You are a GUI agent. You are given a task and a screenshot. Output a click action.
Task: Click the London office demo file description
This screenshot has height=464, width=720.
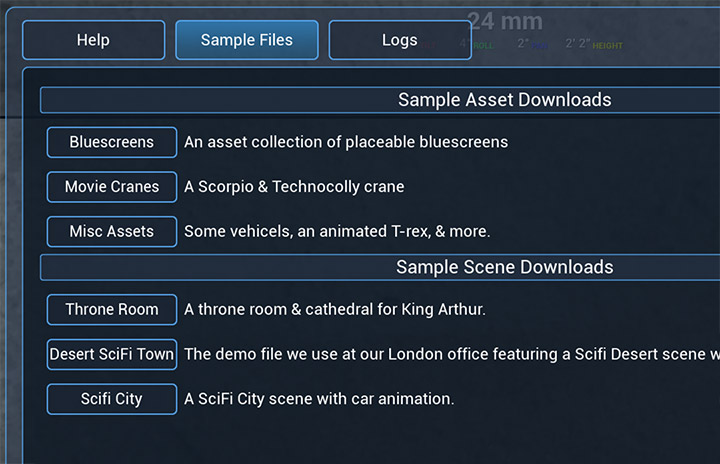point(450,354)
